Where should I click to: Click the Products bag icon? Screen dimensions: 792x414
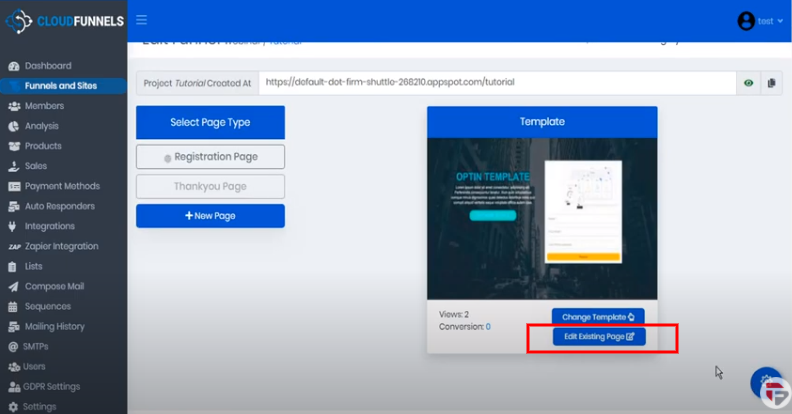14,146
